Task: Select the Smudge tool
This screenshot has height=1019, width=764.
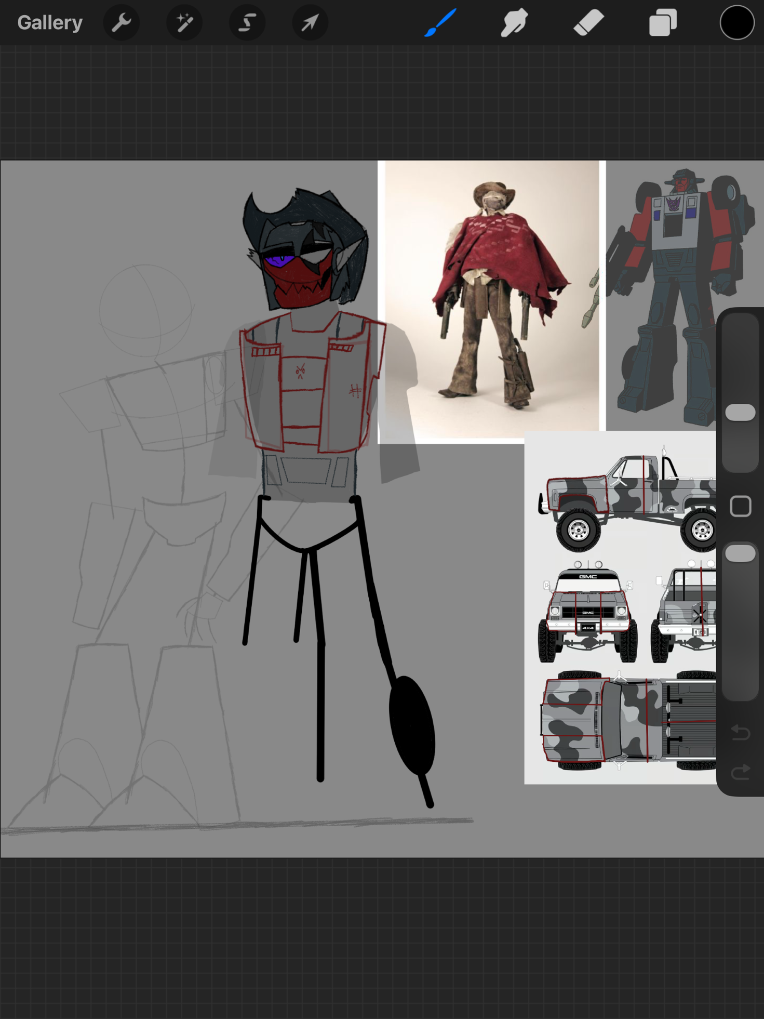Action: coord(514,23)
